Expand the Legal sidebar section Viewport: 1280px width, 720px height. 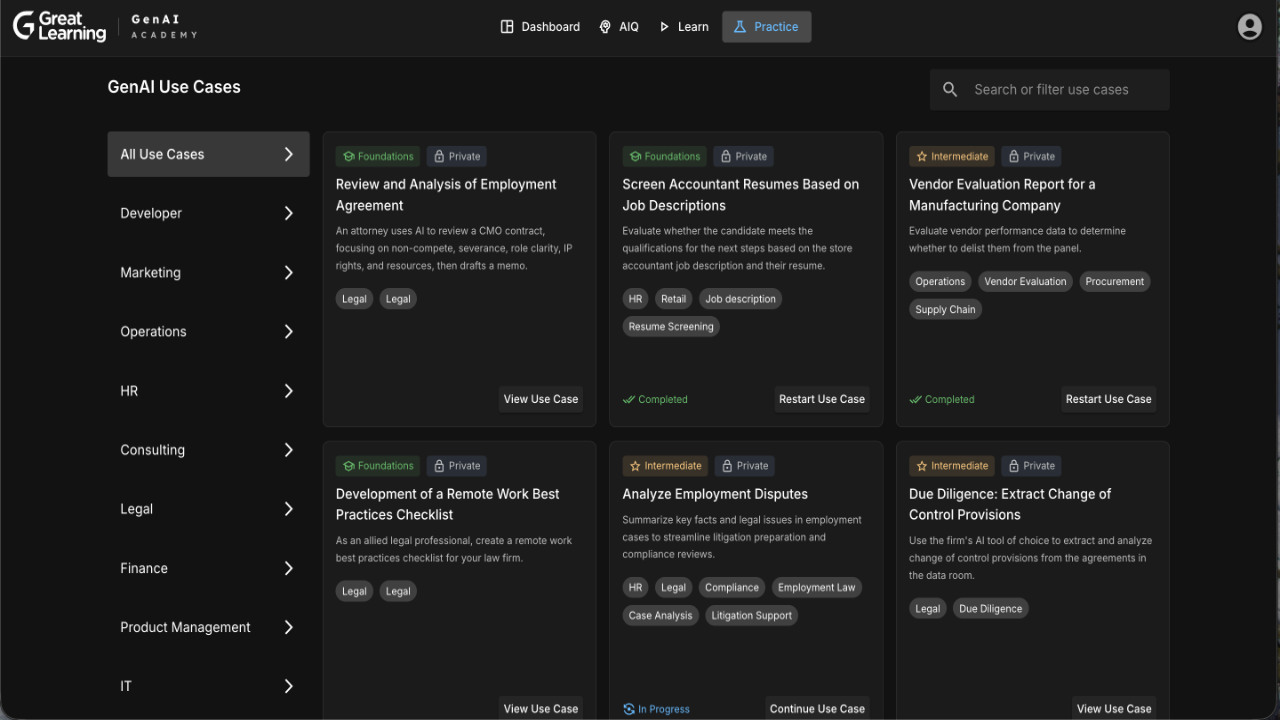click(x=207, y=508)
